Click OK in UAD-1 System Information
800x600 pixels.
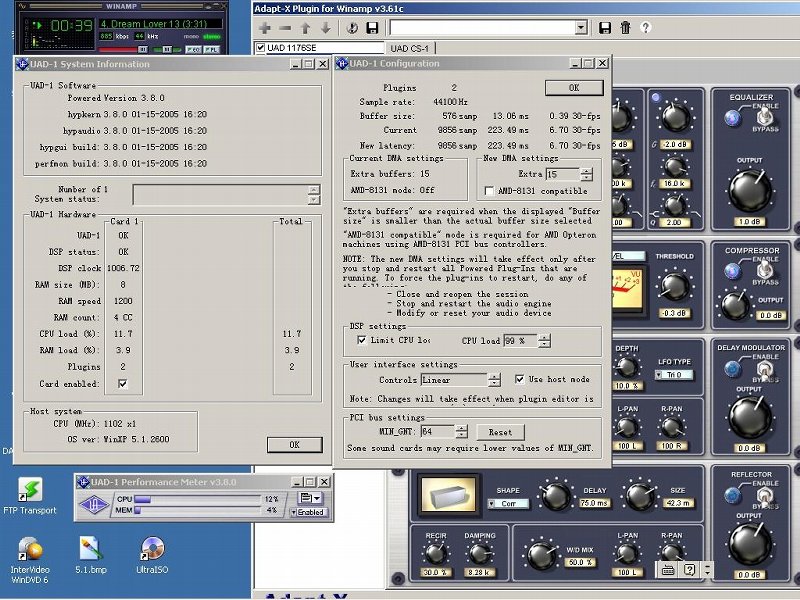click(x=294, y=444)
